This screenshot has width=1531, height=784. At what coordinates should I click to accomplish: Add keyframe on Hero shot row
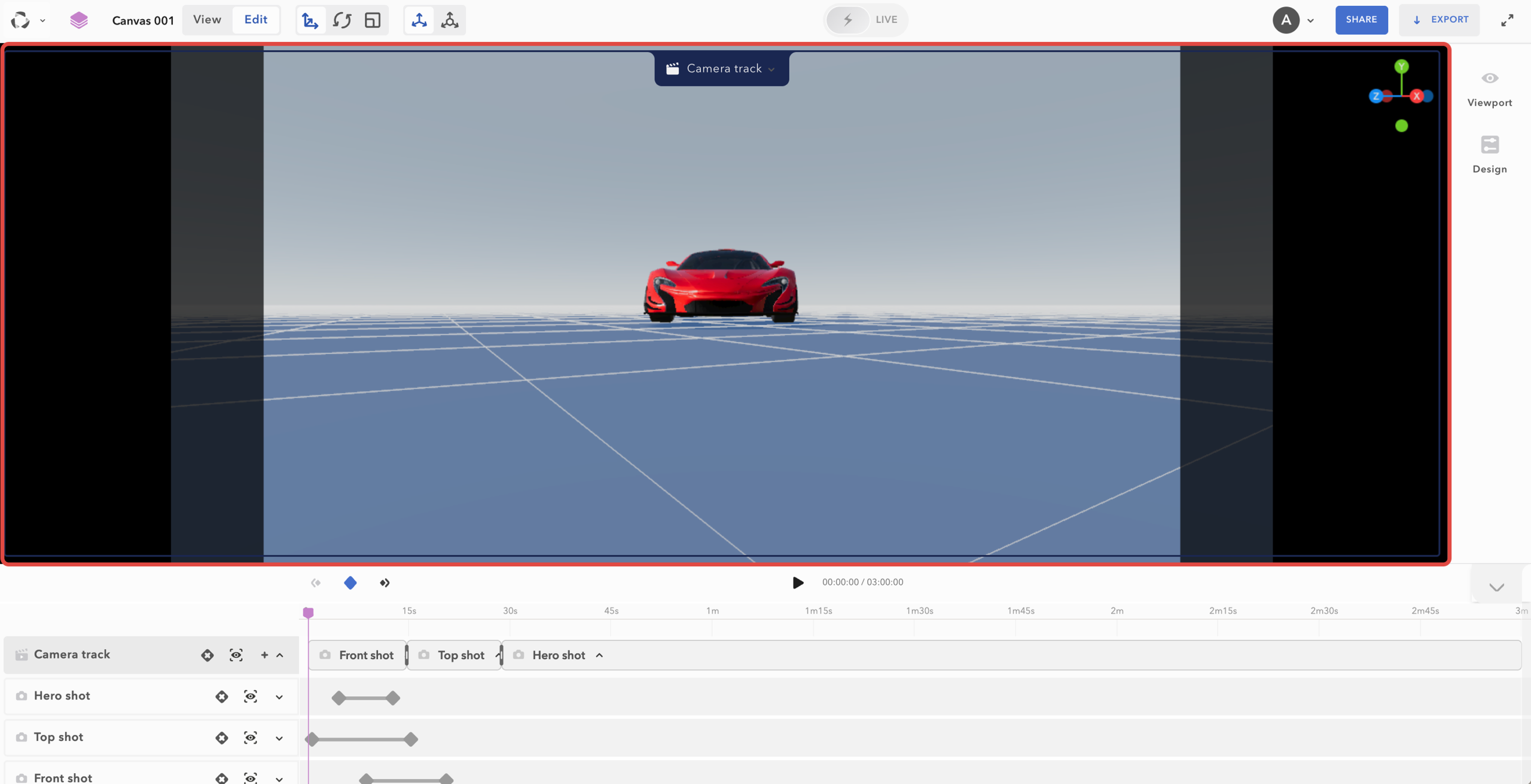(x=221, y=696)
